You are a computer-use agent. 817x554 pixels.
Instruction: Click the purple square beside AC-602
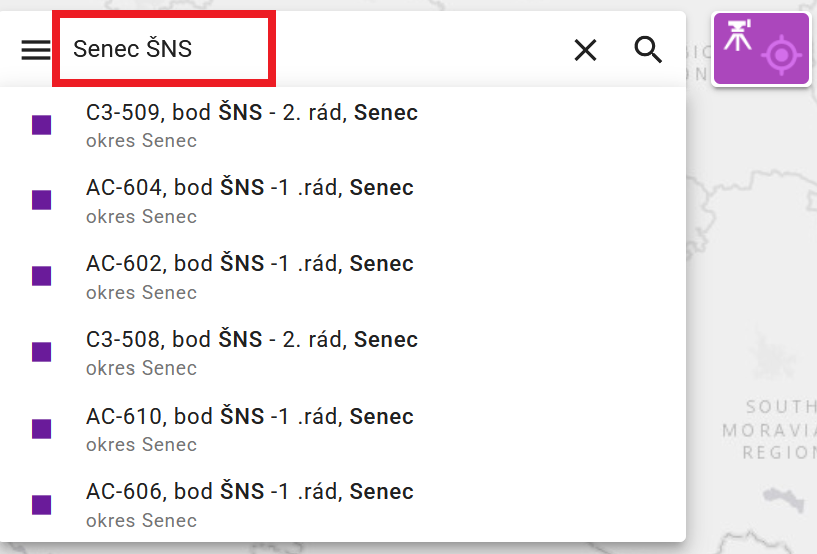coord(41,276)
